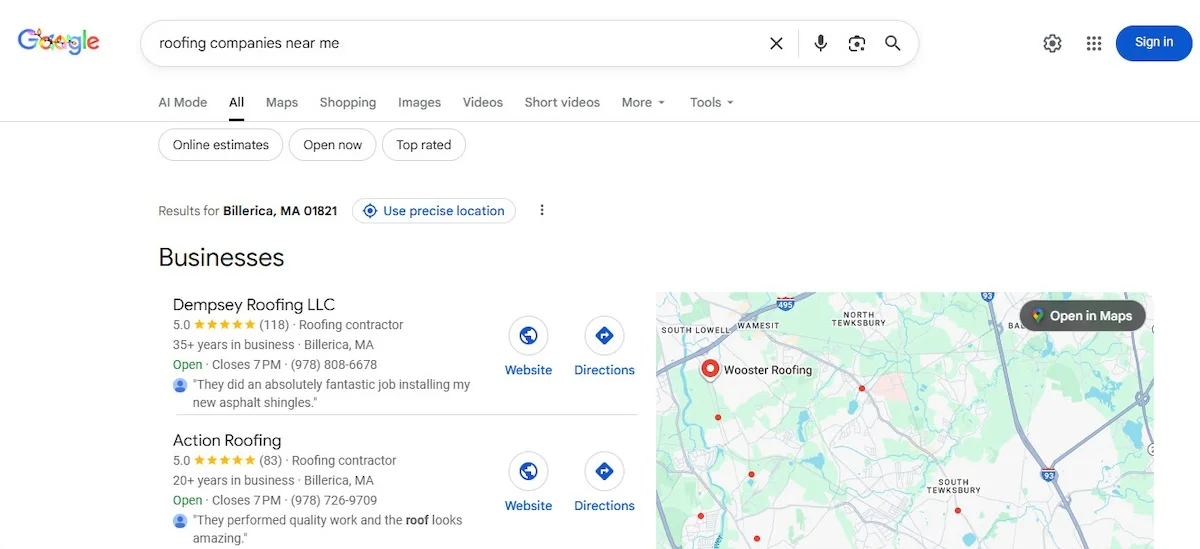Viewport: 1200px width, 549px height.
Task: Click Action Roofing Website globe icon
Action: point(528,472)
